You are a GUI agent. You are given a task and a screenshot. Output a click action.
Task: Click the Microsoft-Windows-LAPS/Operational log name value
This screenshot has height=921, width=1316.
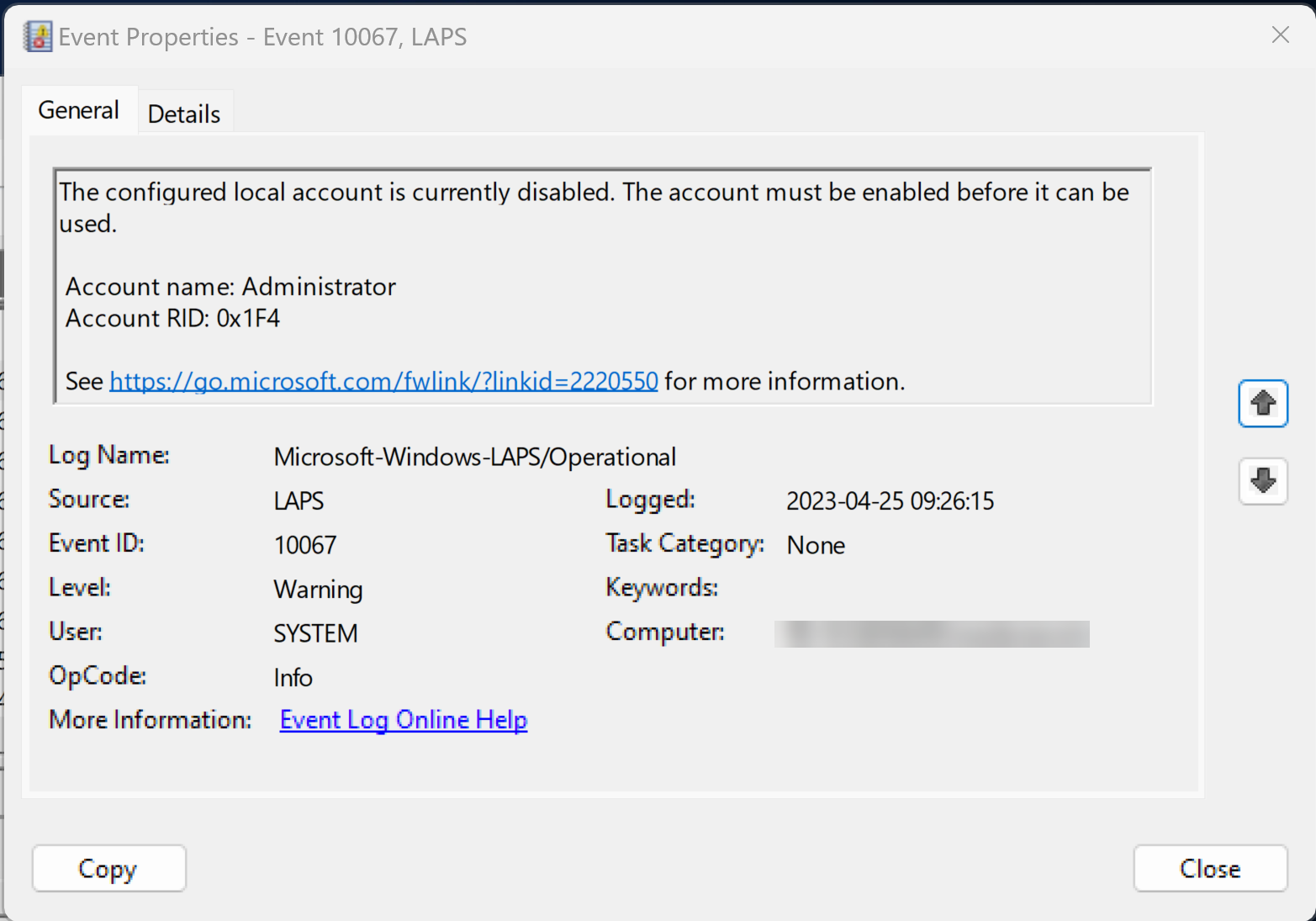coord(474,457)
